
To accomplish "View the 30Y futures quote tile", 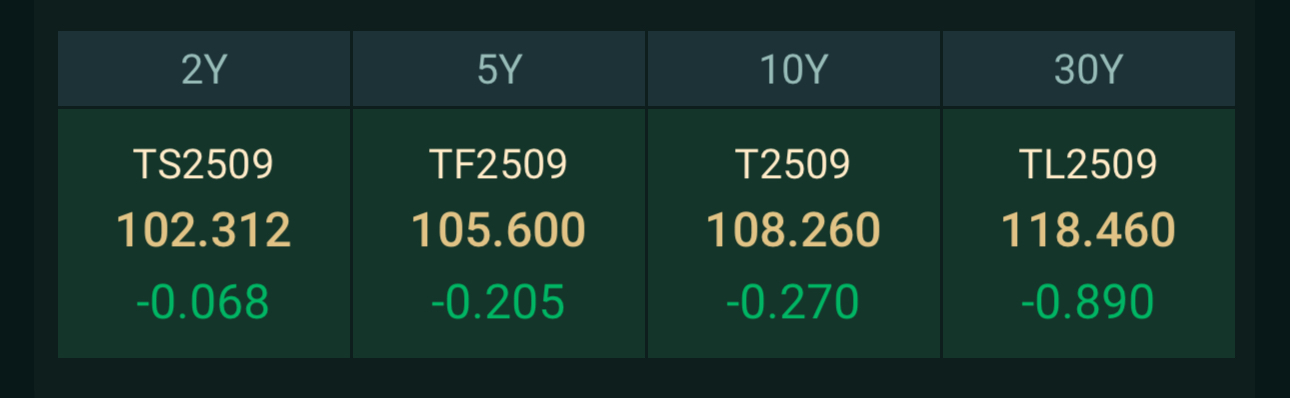I will click(x=1089, y=233).
